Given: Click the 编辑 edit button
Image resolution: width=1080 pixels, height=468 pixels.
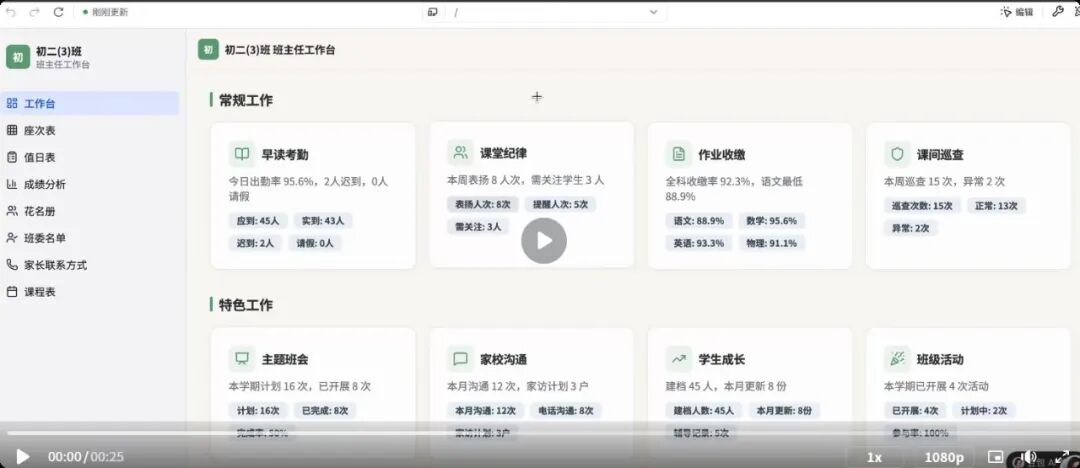Looking at the screenshot, I should pyautogui.click(x=1017, y=12).
